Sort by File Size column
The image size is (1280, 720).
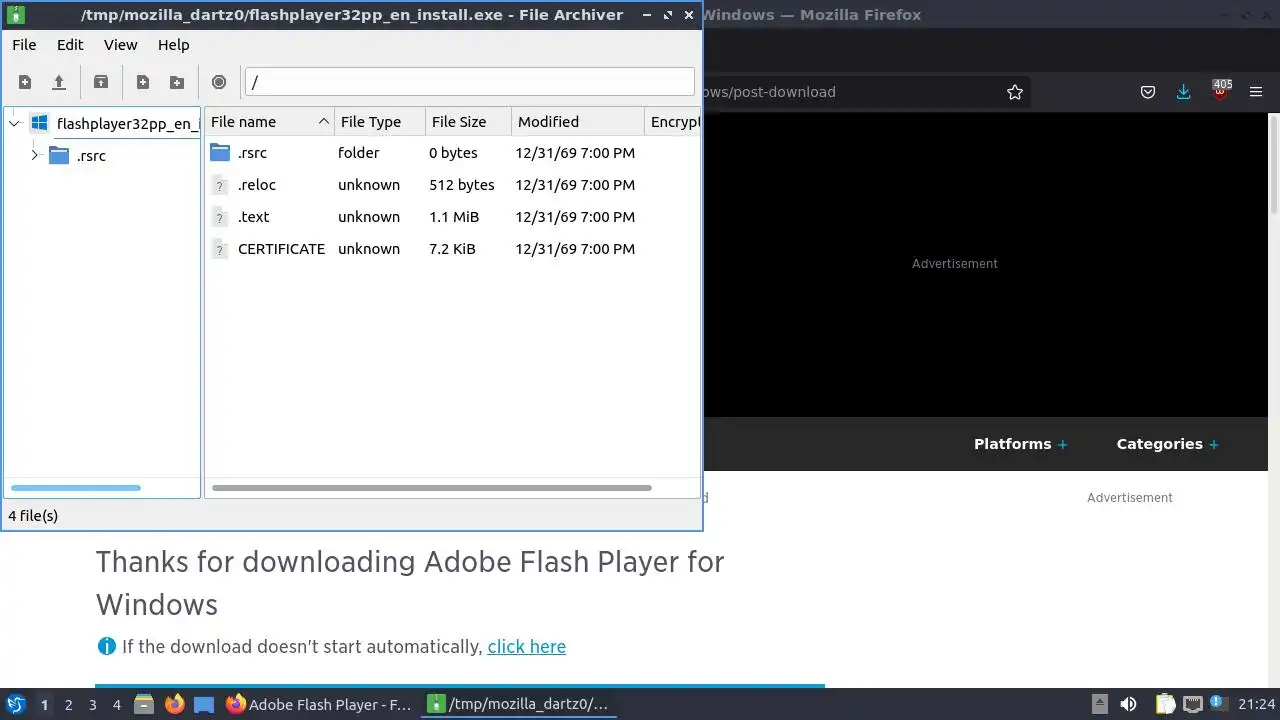(x=469, y=122)
